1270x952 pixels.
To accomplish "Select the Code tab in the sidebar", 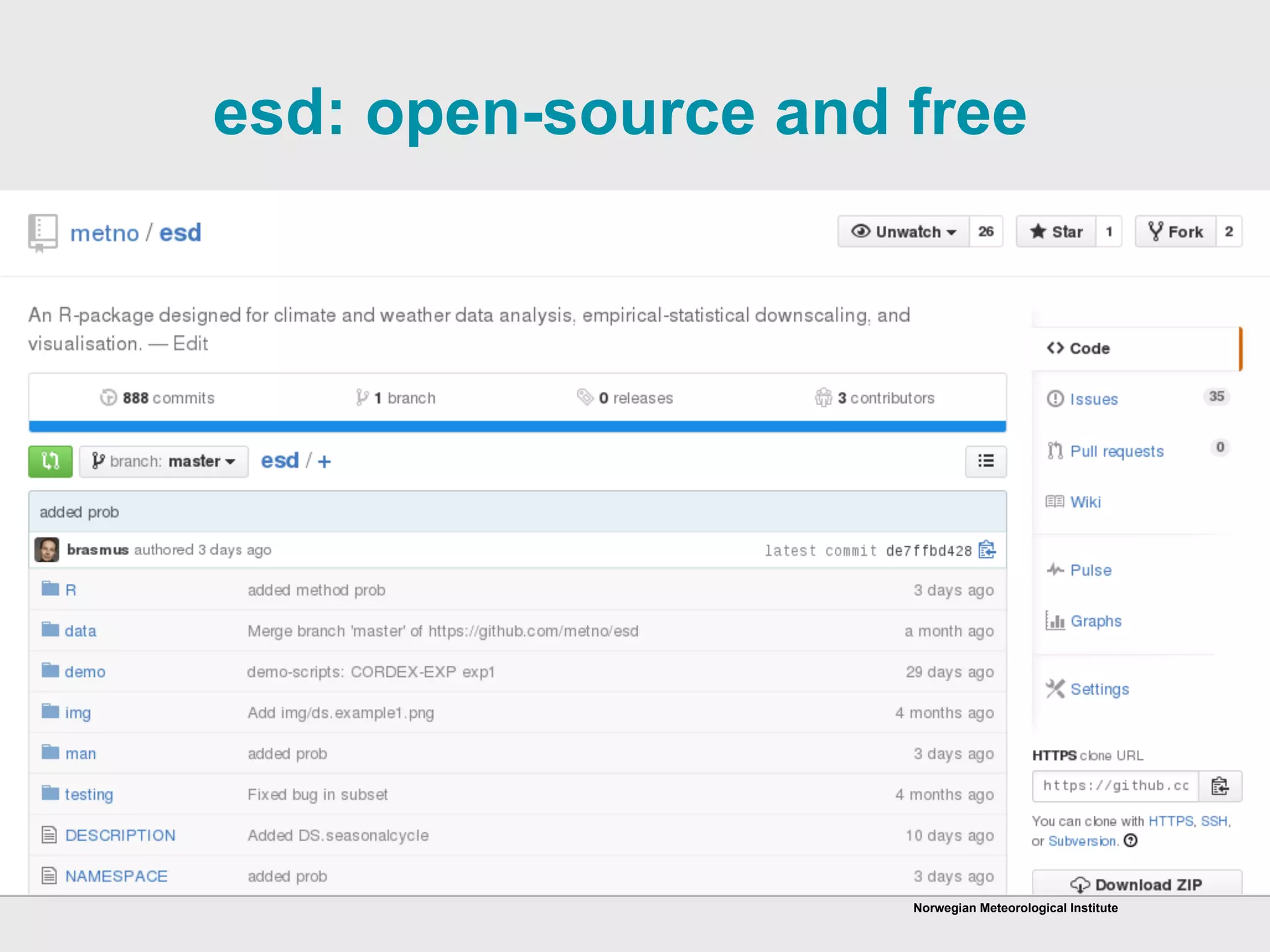I will point(1137,348).
